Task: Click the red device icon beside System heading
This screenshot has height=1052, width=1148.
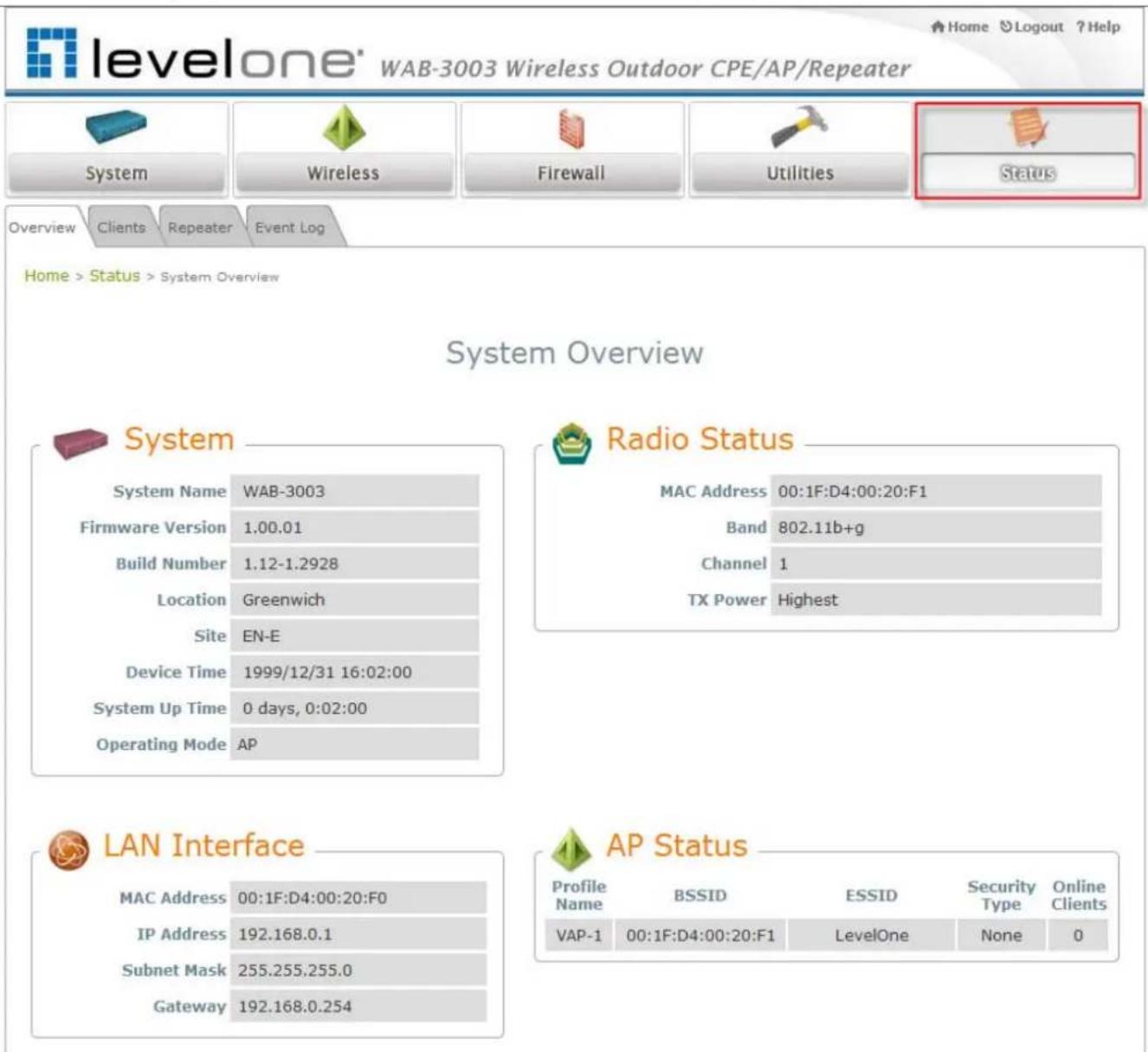Action: click(x=81, y=442)
